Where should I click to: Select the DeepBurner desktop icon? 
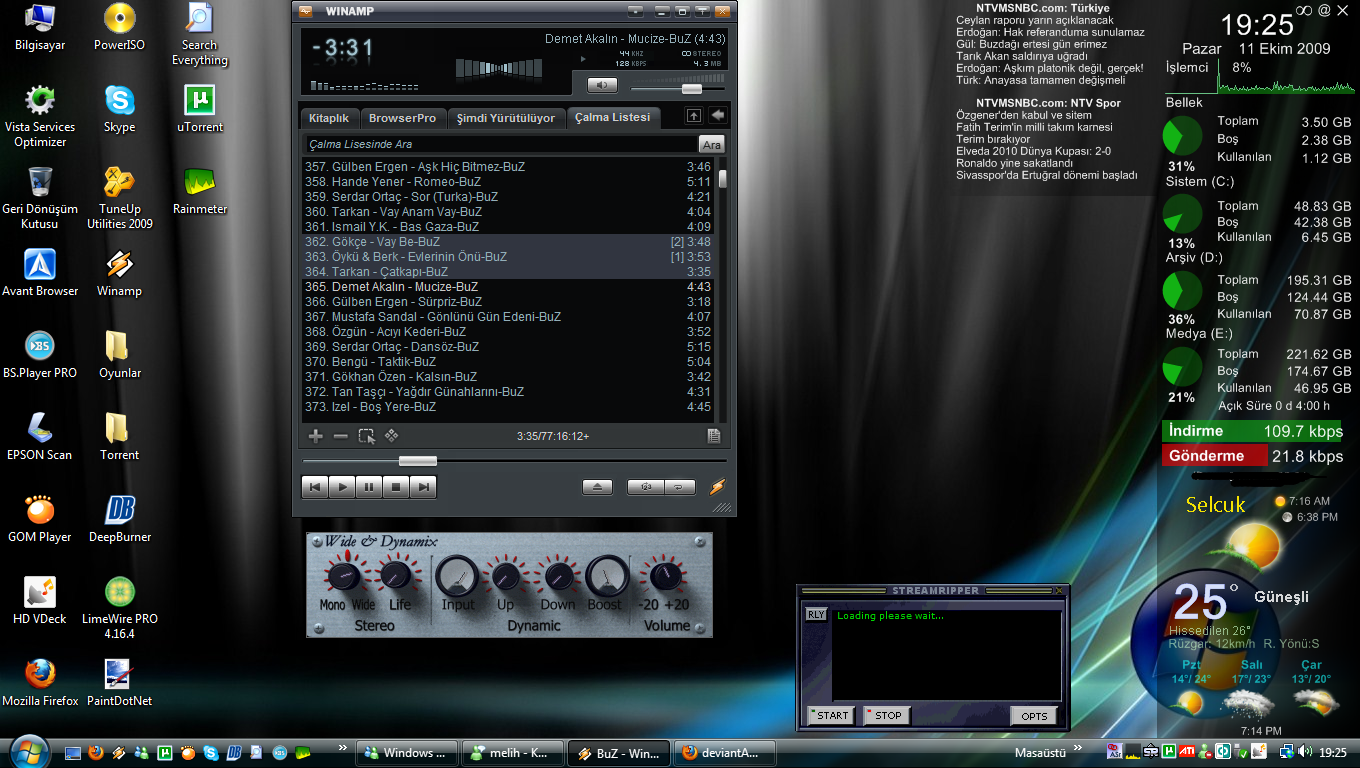pos(119,519)
